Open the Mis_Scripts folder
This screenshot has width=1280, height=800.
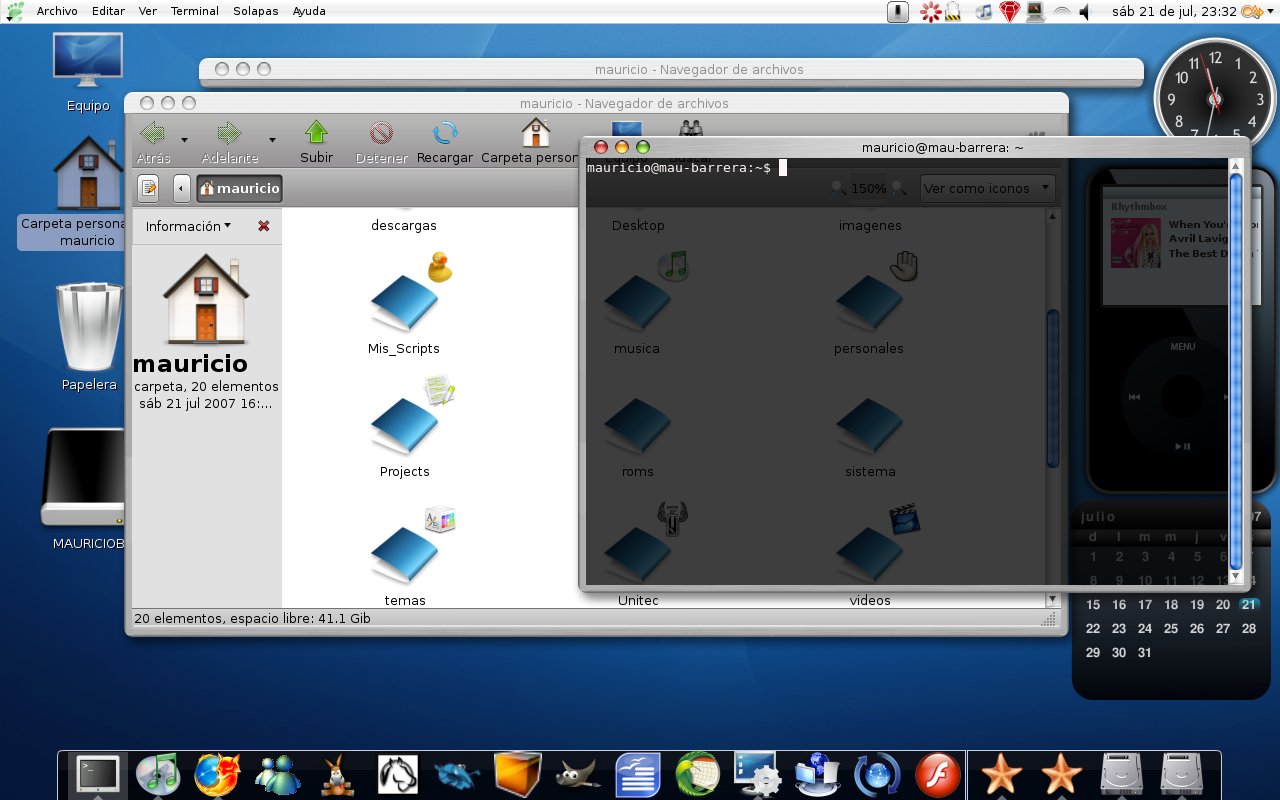[x=404, y=303]
